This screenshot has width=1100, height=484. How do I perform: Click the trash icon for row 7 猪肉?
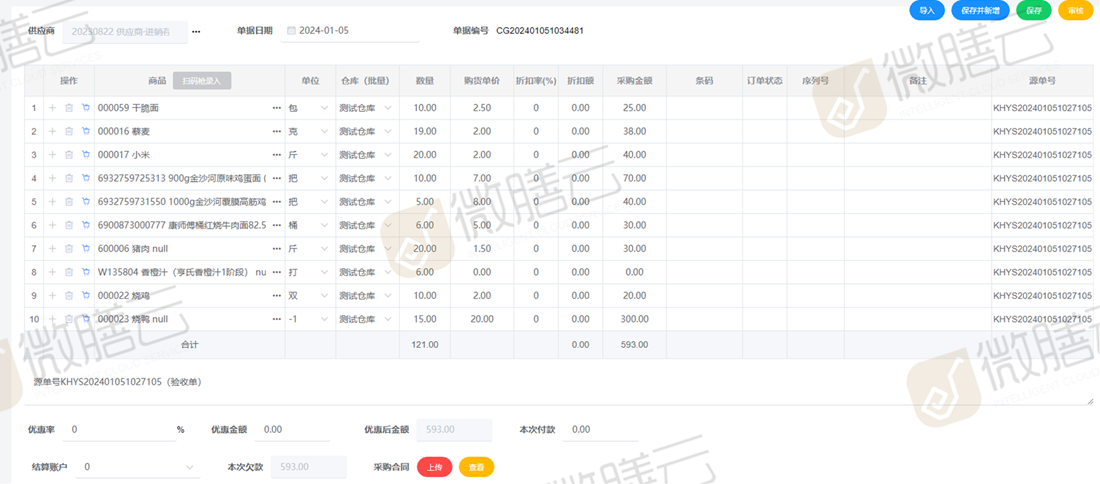tap(69, 249)
